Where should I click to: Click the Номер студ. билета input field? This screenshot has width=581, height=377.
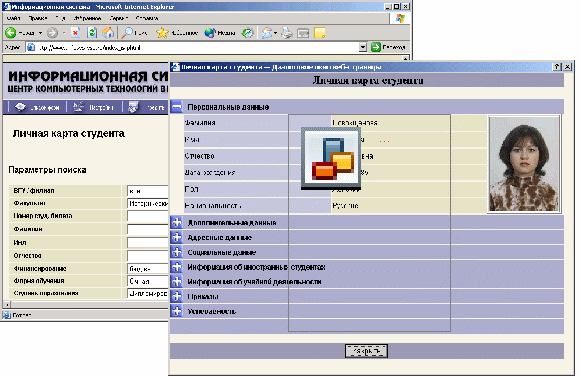tap(147, 216)
